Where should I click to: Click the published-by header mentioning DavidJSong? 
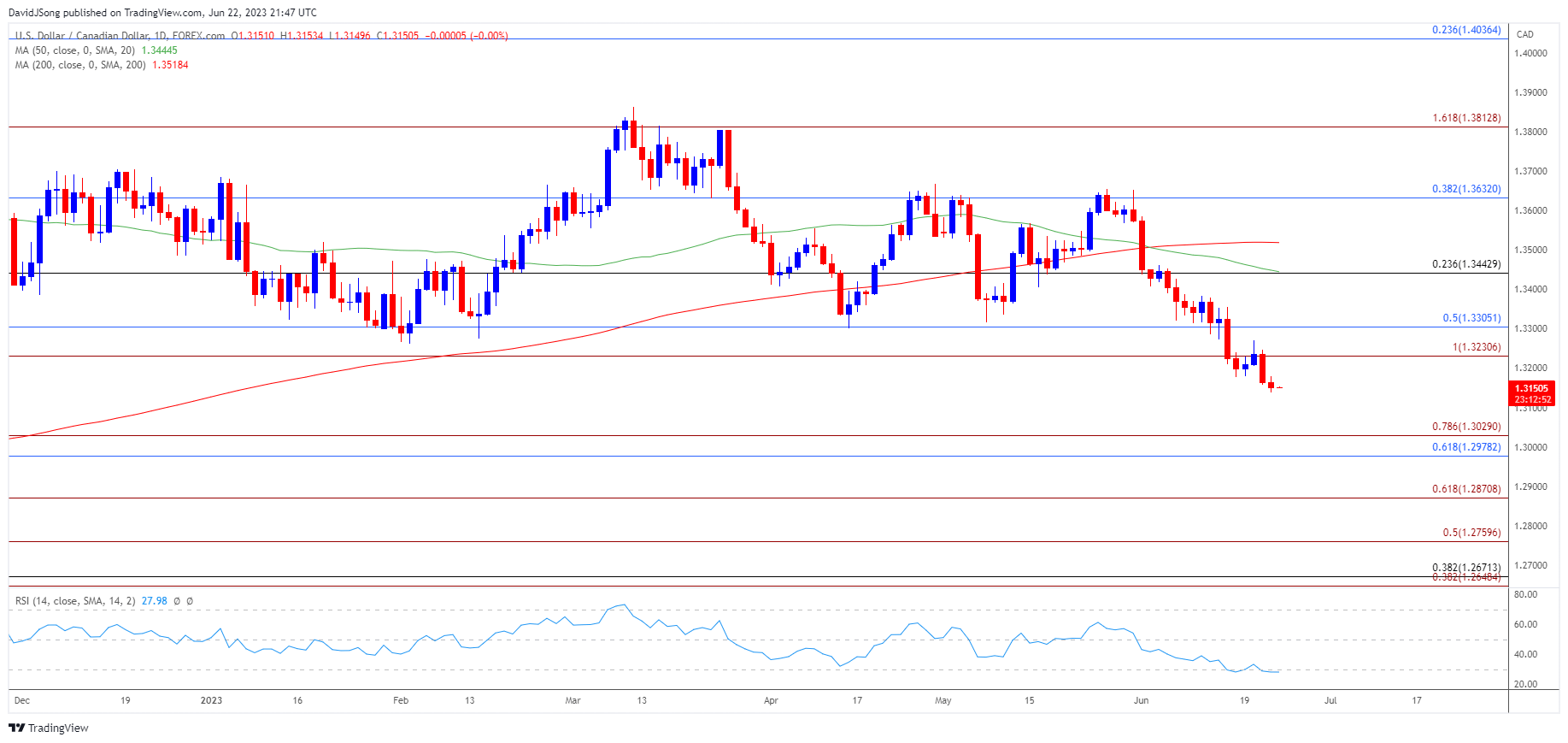point(162,13)
